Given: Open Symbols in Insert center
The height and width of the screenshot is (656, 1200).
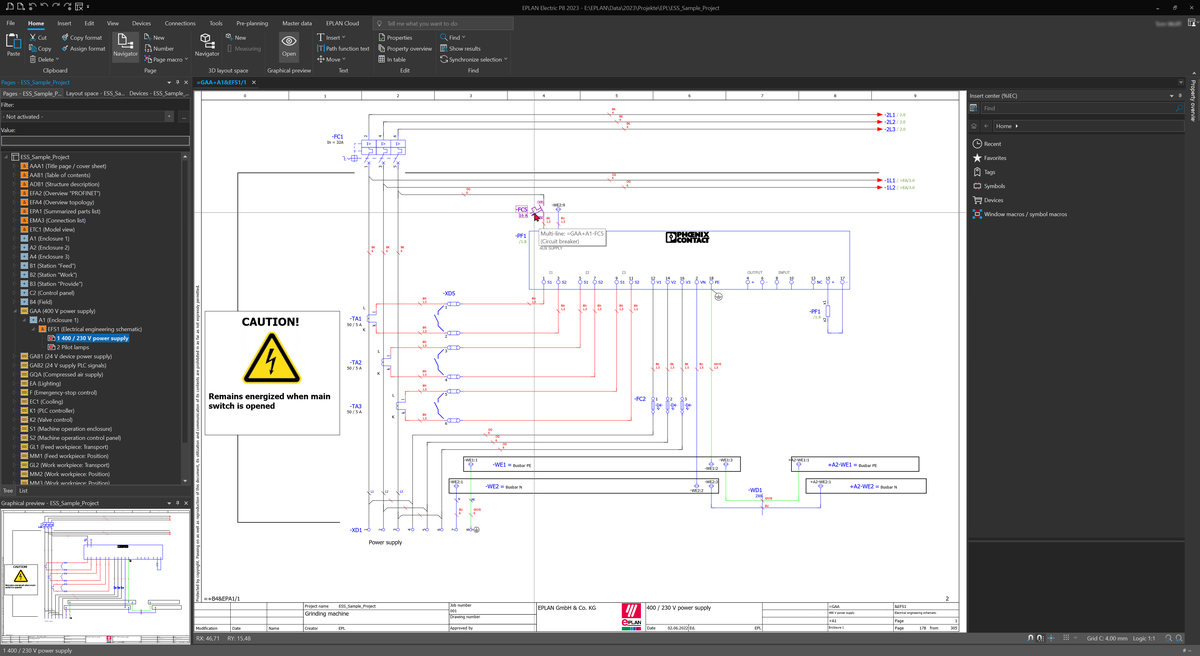Looking at the screenshot, I should pyautogui.click(x=994, y=186).
